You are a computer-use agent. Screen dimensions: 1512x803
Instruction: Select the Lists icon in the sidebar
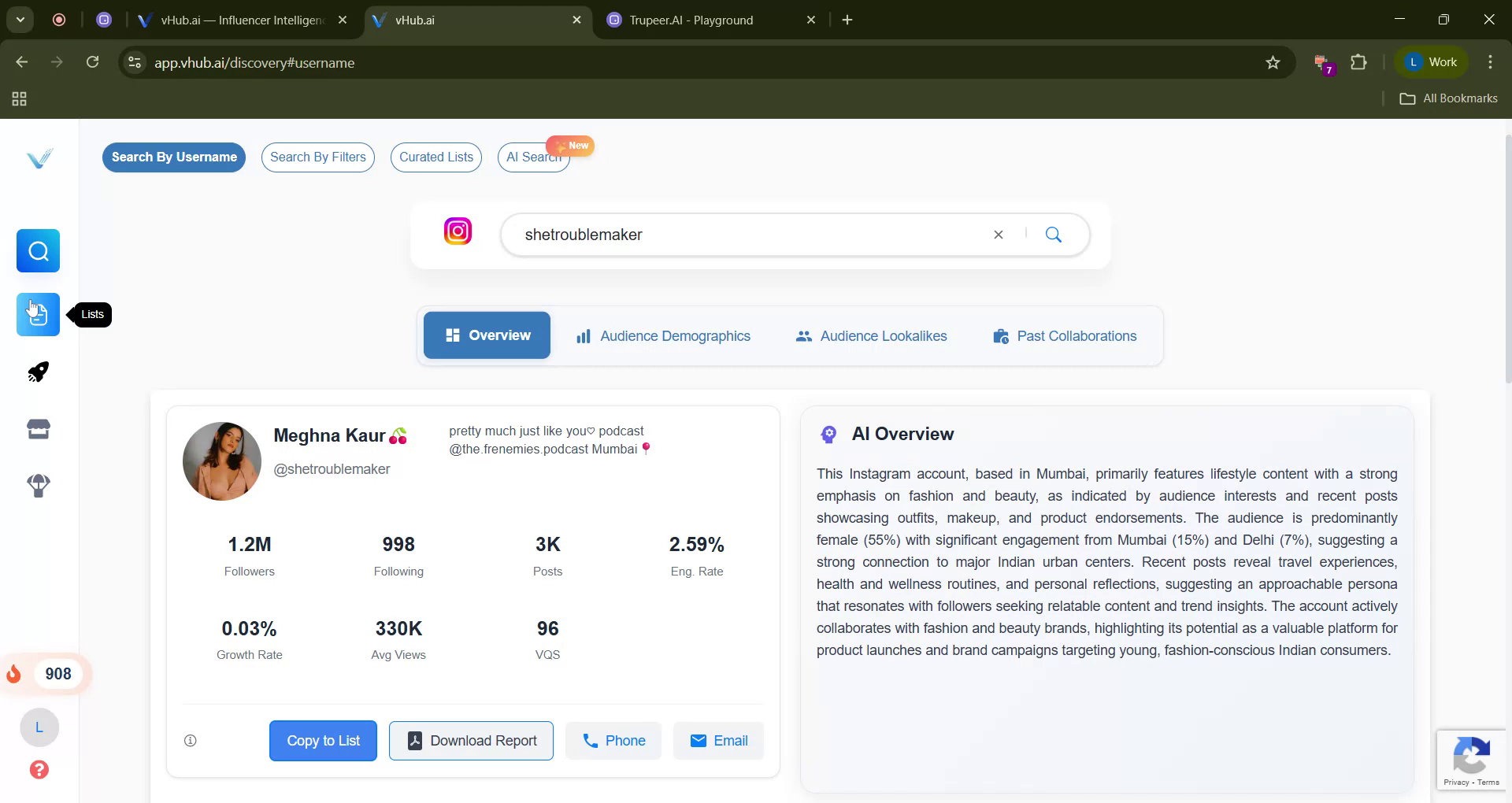tap(38, 314)
